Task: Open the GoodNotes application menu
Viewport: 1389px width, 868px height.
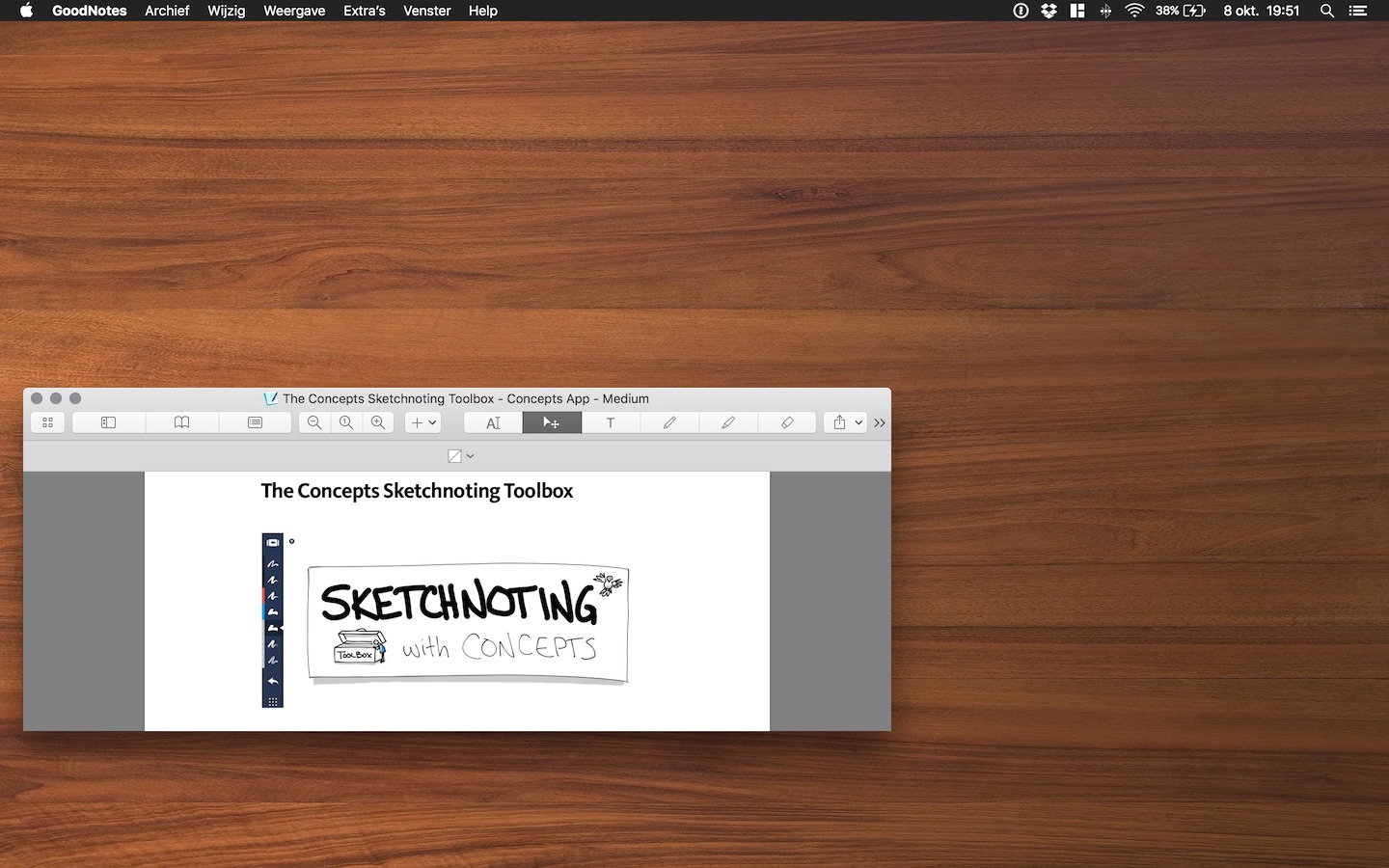Action: (90, 11)
